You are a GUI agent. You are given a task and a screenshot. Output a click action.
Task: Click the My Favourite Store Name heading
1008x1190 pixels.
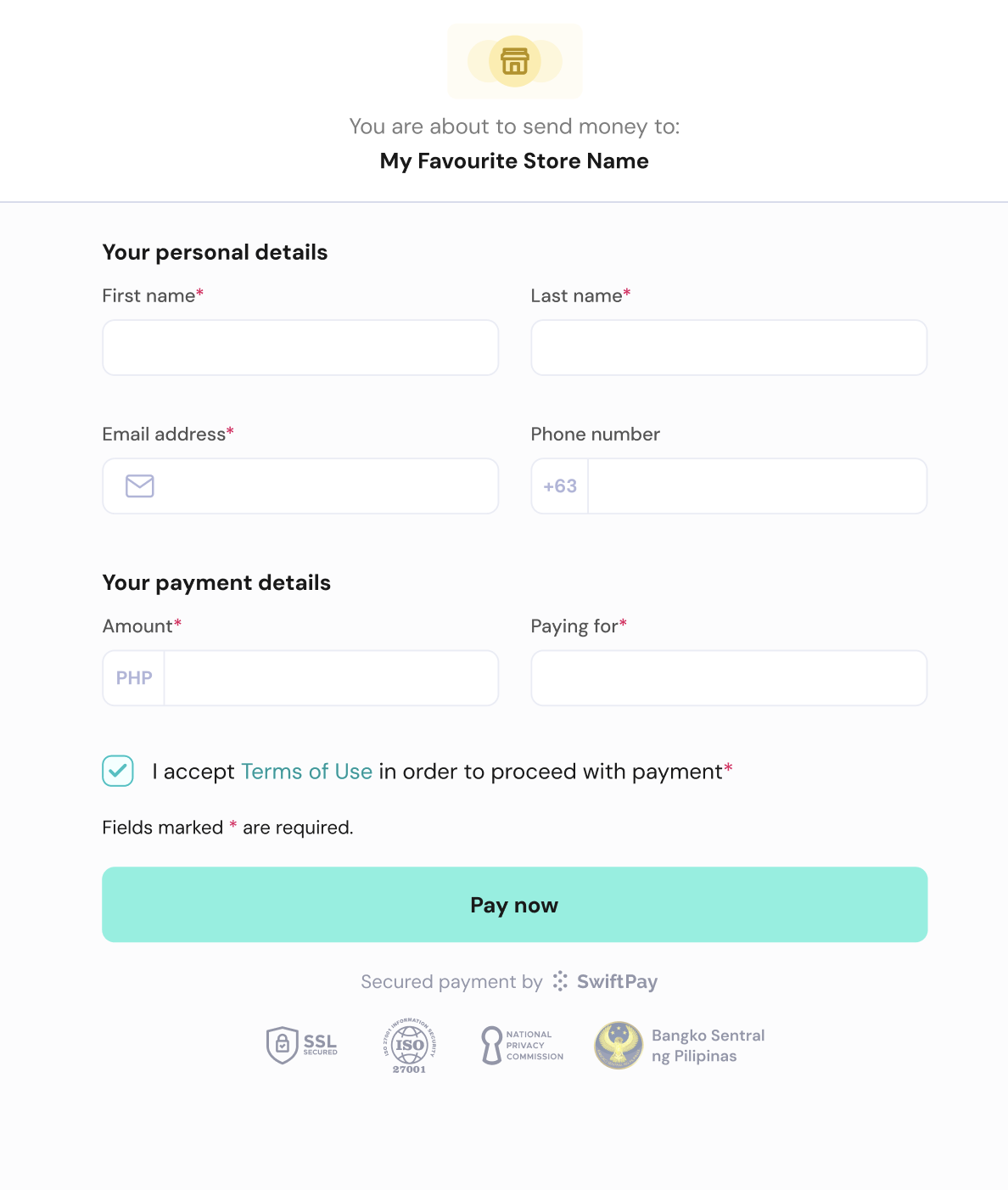[514, 161]
